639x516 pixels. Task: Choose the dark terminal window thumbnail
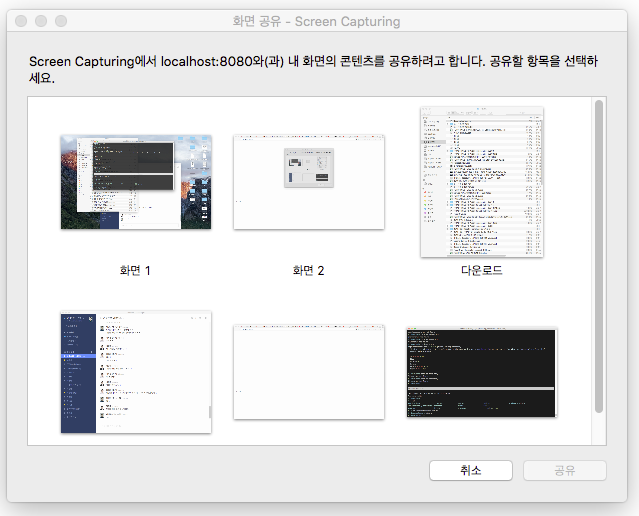[x=482, y=372]
